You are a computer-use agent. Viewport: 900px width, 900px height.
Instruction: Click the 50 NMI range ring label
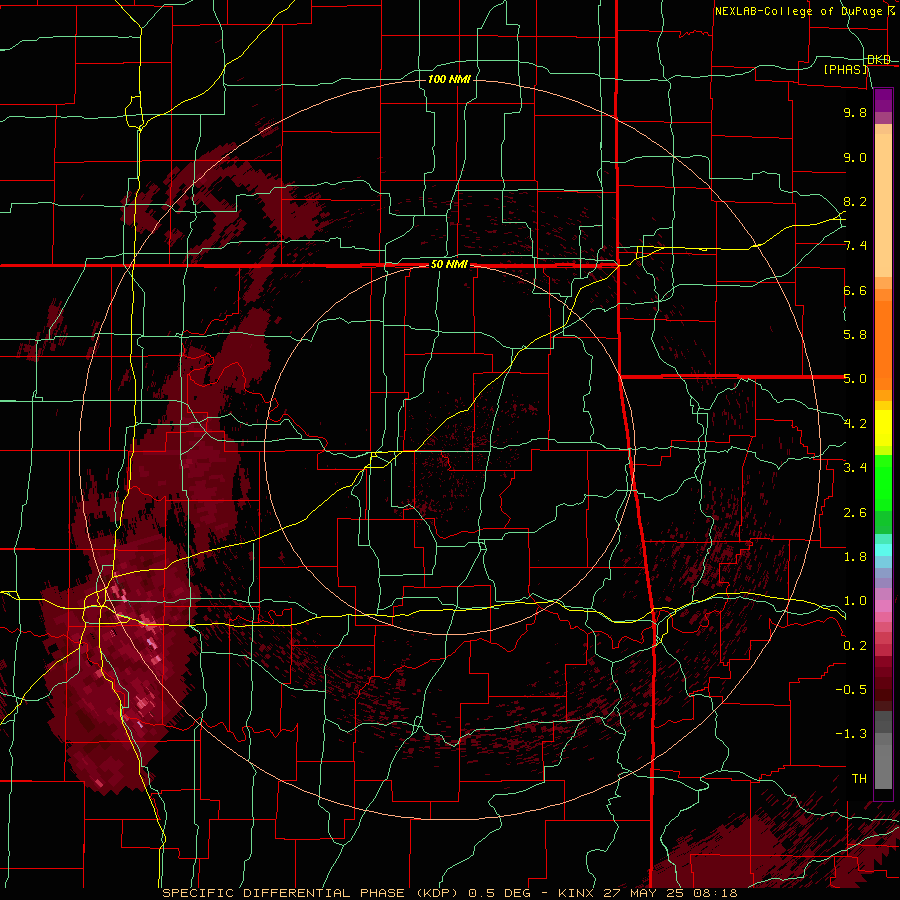tap(449, 265)
